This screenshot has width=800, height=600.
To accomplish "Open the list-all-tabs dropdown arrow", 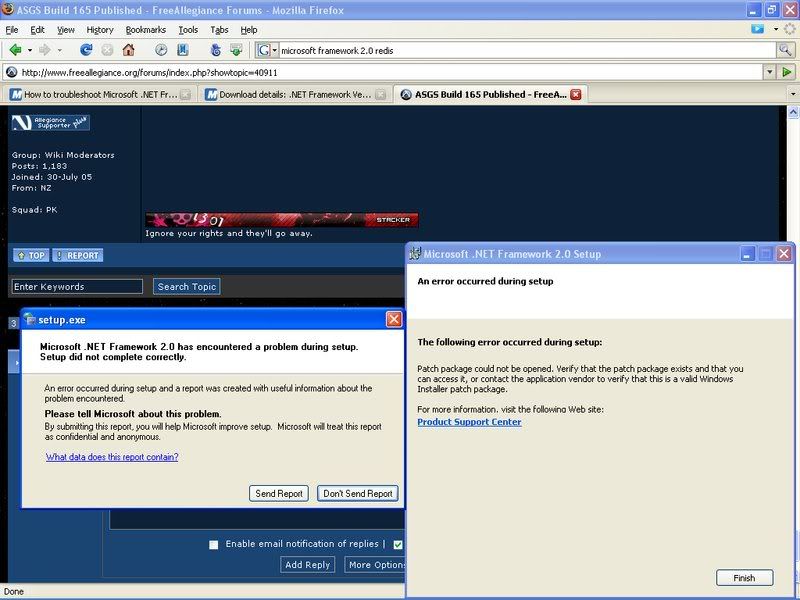I will pos(793,94).
